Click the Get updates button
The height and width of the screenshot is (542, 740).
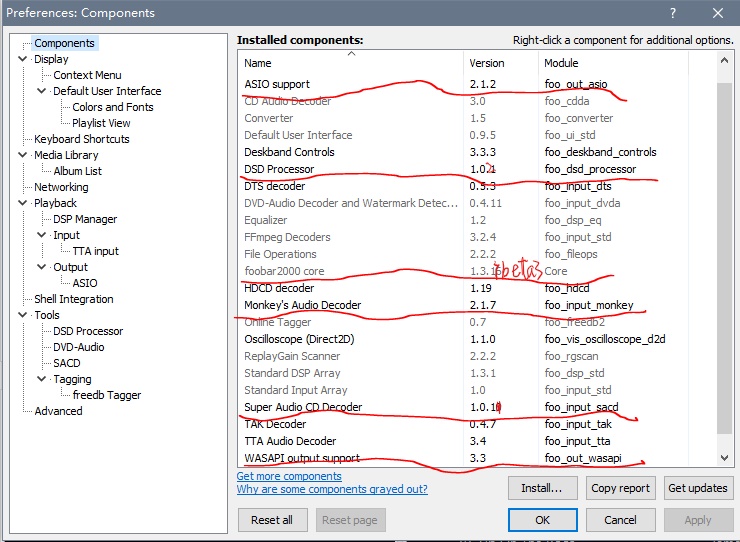pyautogui.click(x=698, y=488)
